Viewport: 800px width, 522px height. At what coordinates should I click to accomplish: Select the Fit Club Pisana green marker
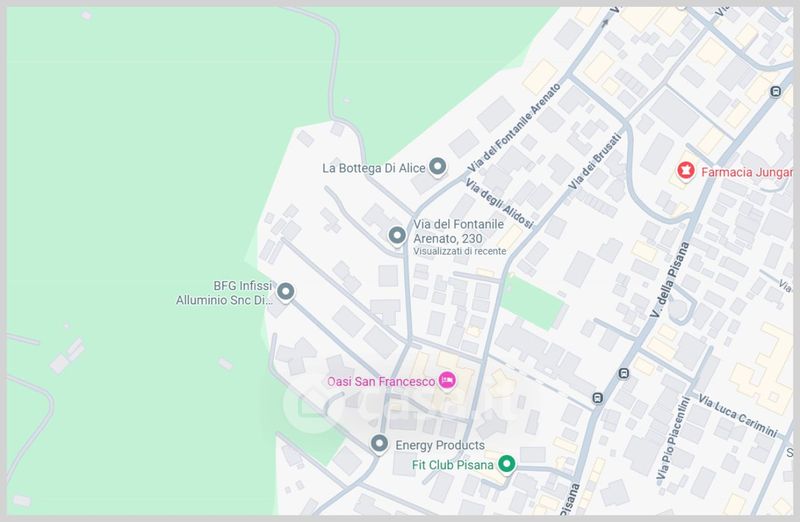(506, 464)
